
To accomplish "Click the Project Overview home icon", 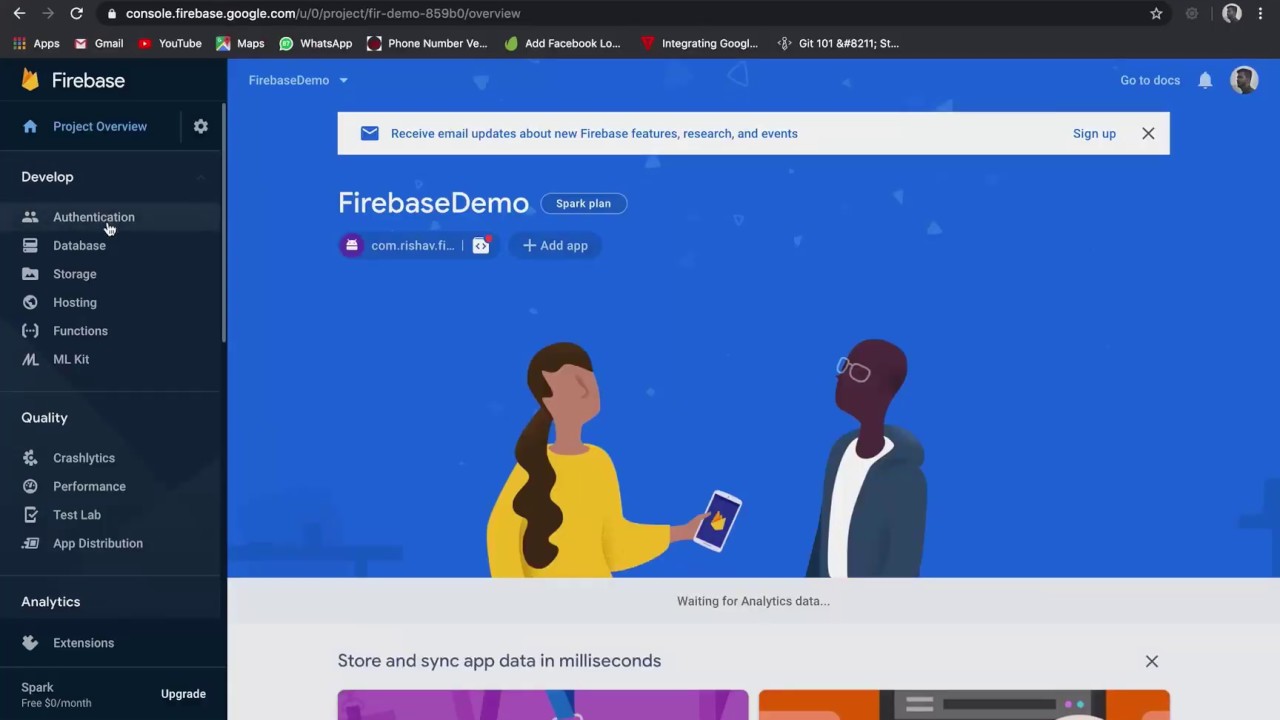I will pyautogui.click(x=30, y=126).
